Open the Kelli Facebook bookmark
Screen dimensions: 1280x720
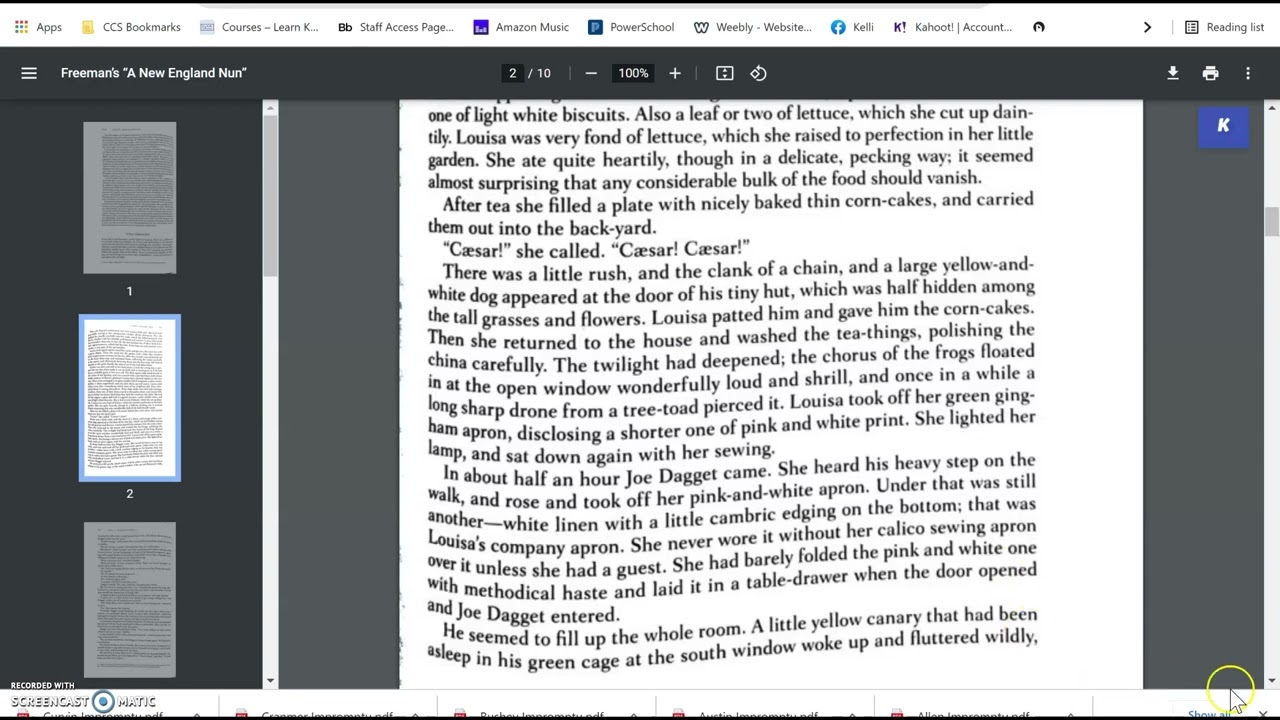[852, 27]
